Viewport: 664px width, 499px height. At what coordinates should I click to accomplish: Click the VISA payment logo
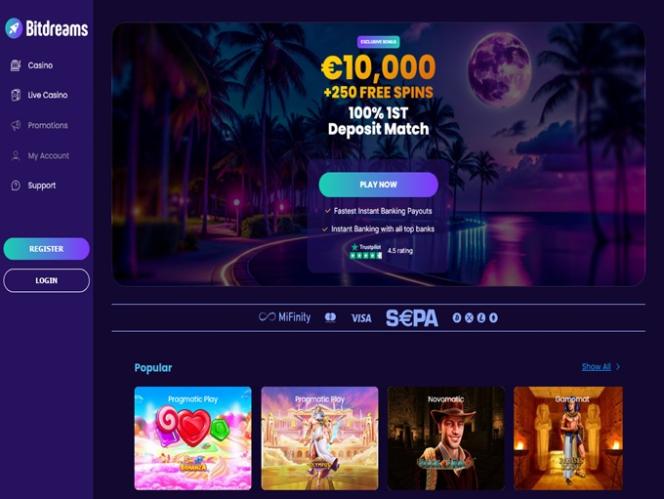361,318
